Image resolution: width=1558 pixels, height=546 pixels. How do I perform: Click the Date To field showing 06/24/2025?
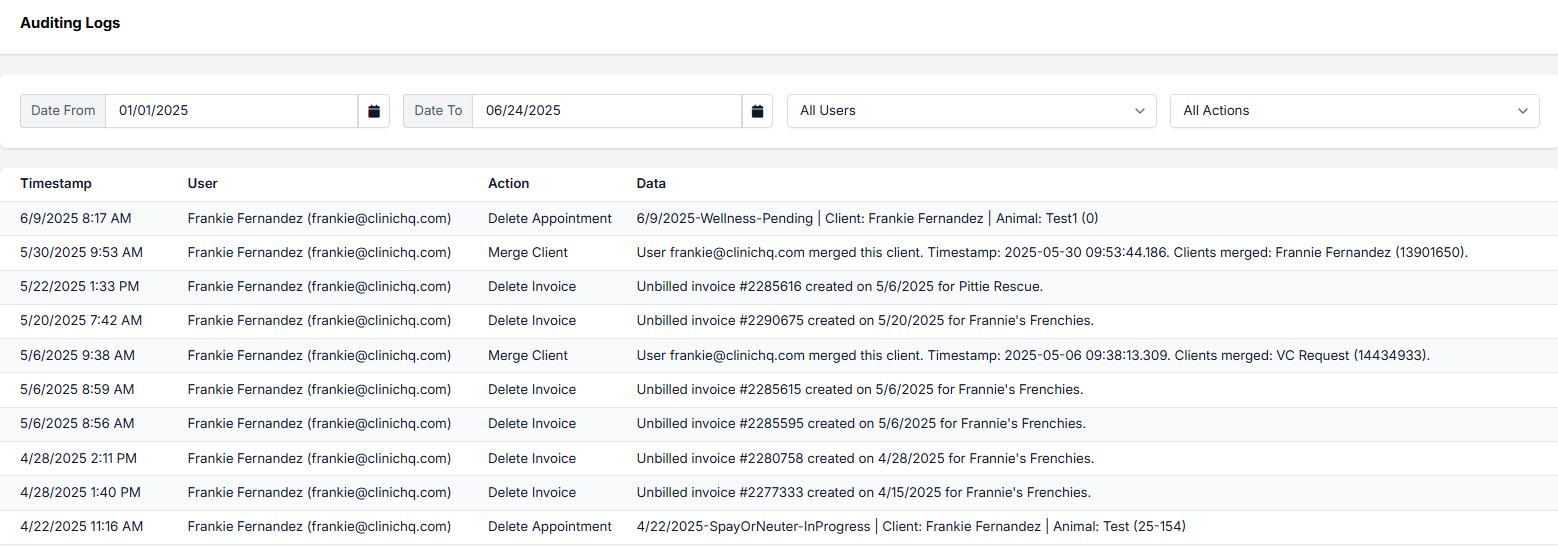(606, 111)
